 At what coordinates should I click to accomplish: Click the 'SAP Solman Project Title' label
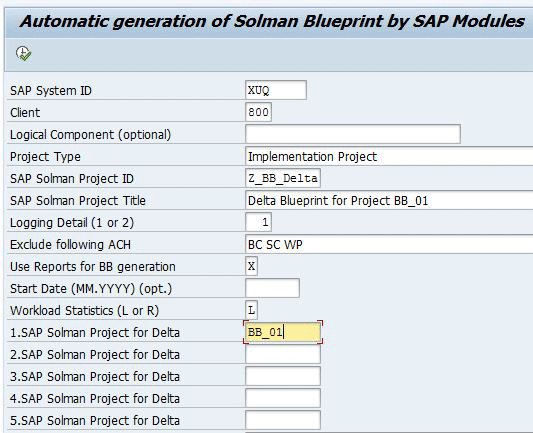(x=78, y=201)
